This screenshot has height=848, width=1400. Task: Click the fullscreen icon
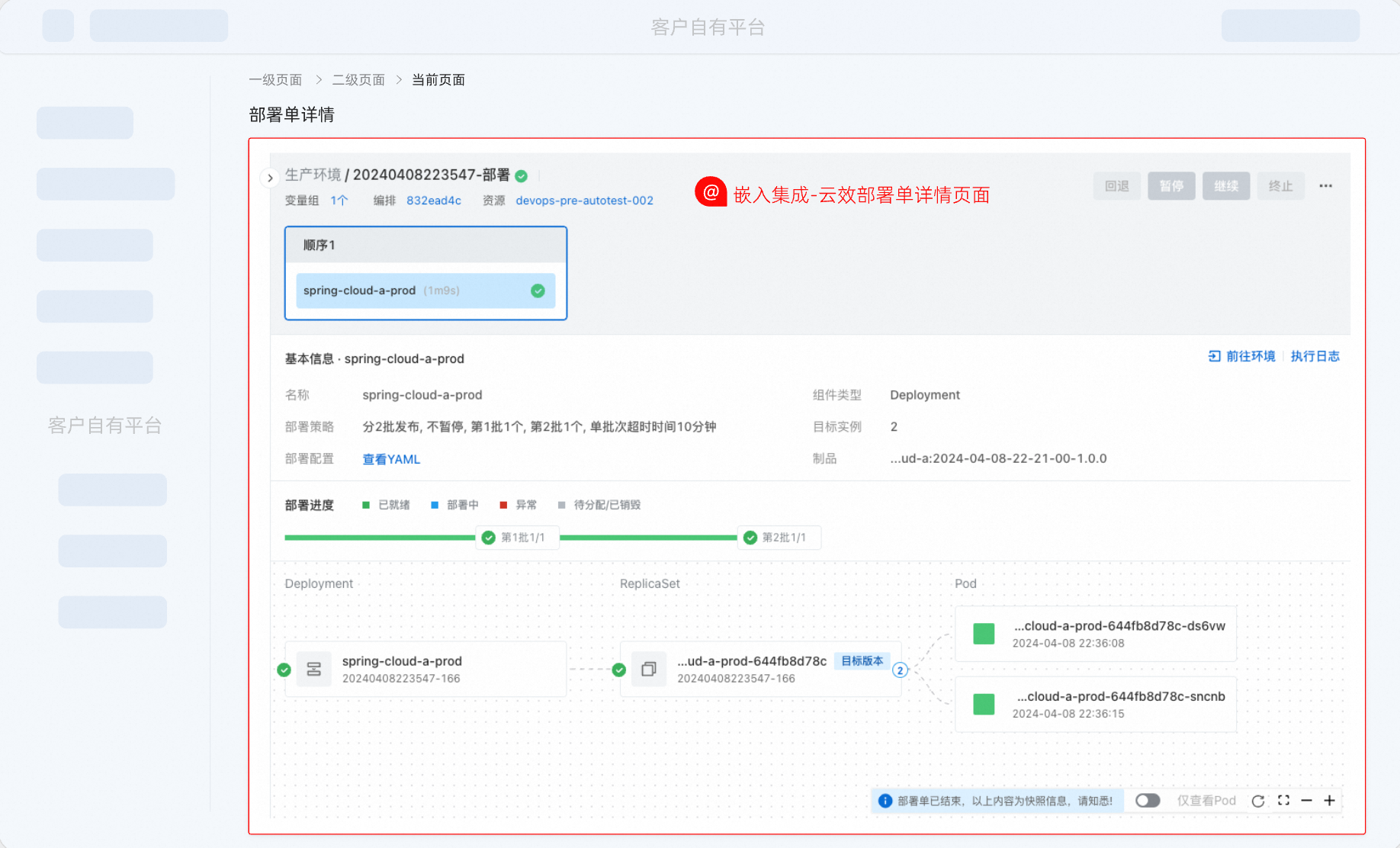[1283, 800]
